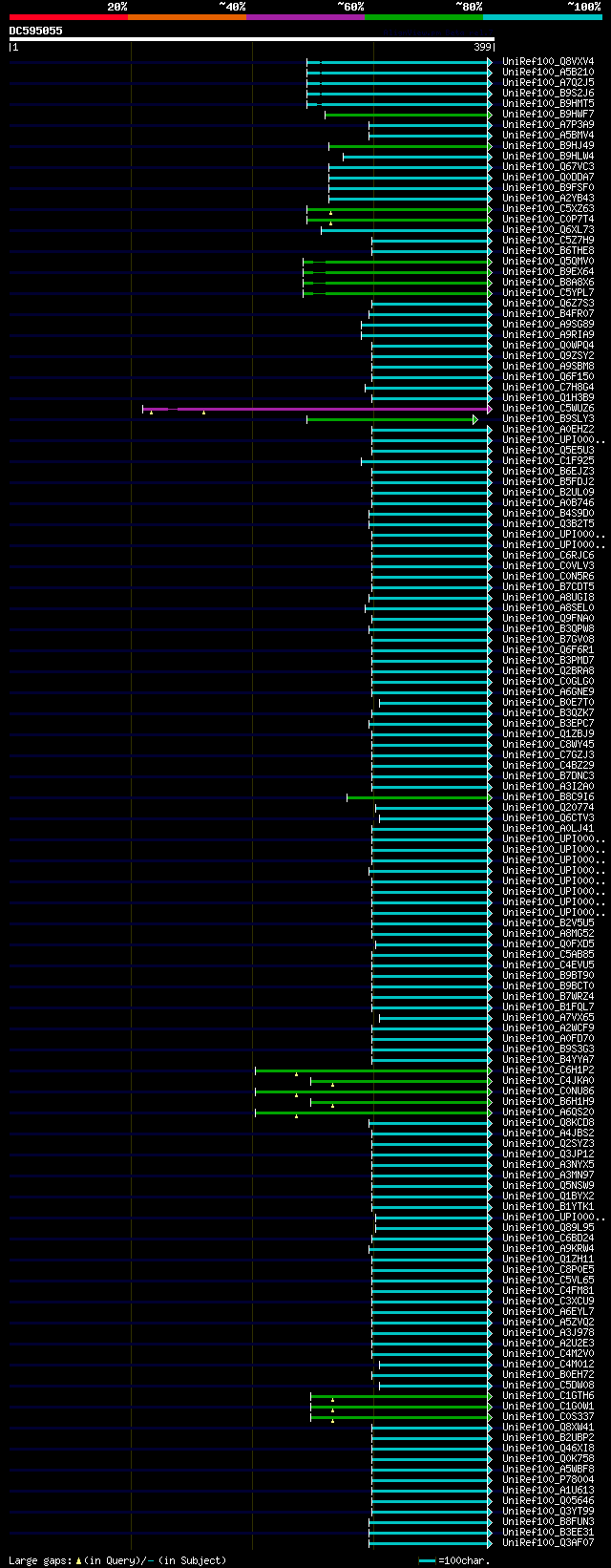611x1568 pixels.
Task: Open hit UniRef100_B9HJ49
Action: point(548,145)
